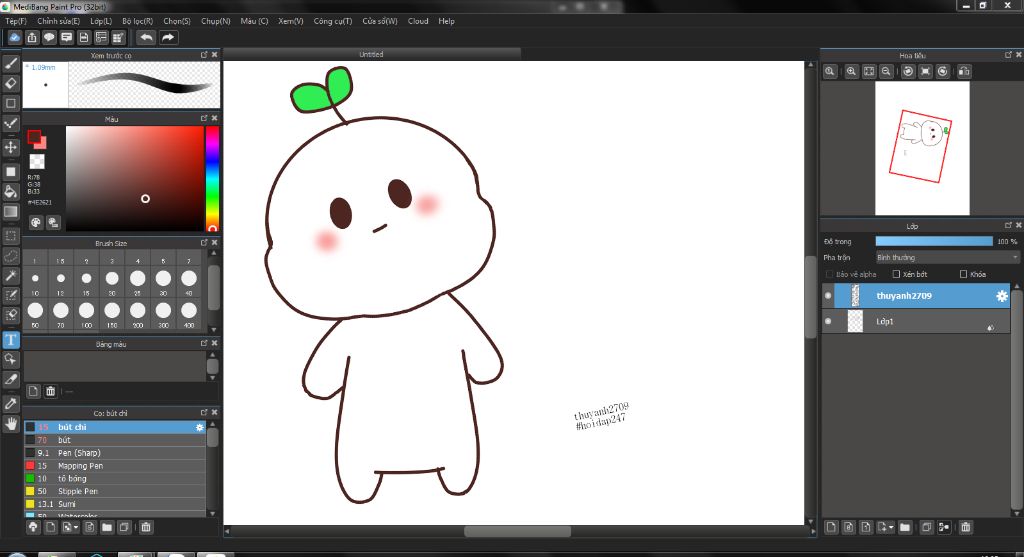Open the Tệp(F) menu
The height and width of the screenshot is (557, 1024).
point(16,21)
